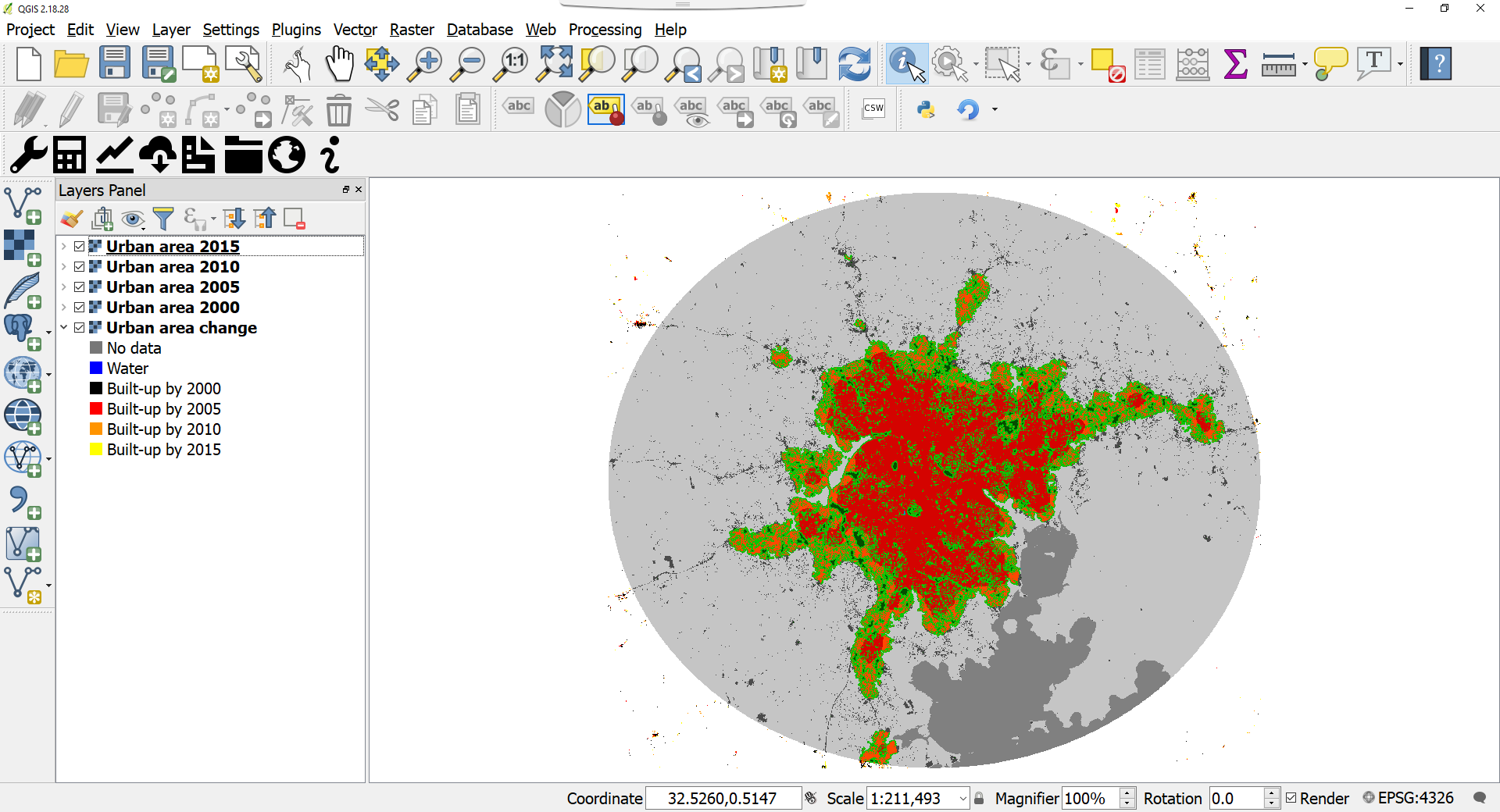Click the EPSG:4326 CRS button

pyautogui.click(x=1408, y=798)
